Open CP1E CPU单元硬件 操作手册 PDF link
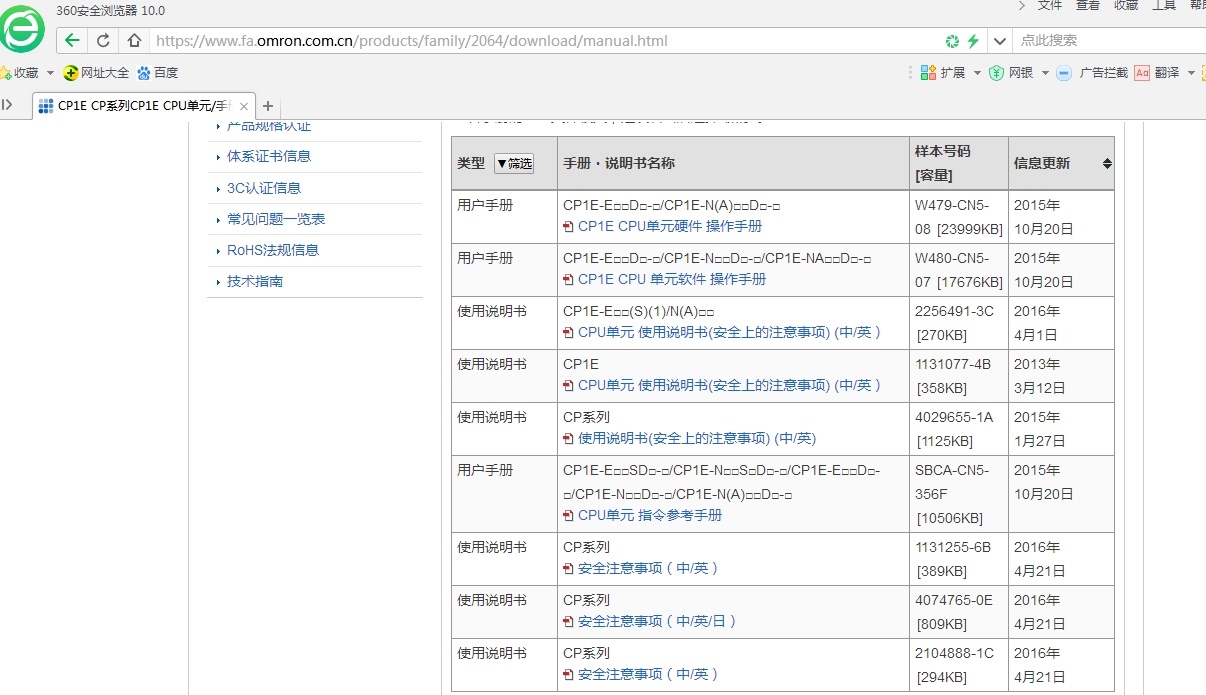Viewport: 1206px width, 695px height. pos(669,227)
